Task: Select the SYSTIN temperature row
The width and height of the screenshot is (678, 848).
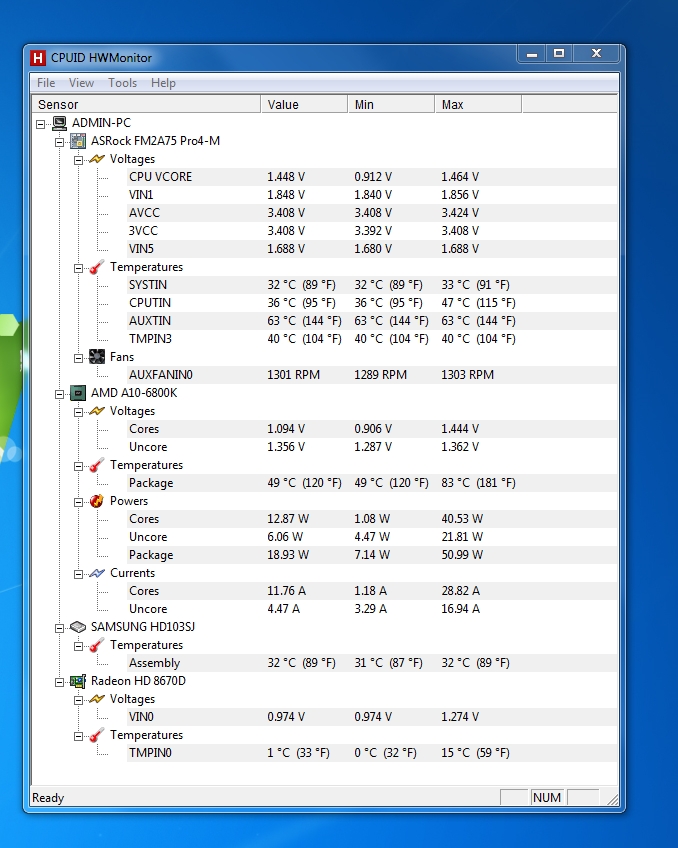Action: 372,285
